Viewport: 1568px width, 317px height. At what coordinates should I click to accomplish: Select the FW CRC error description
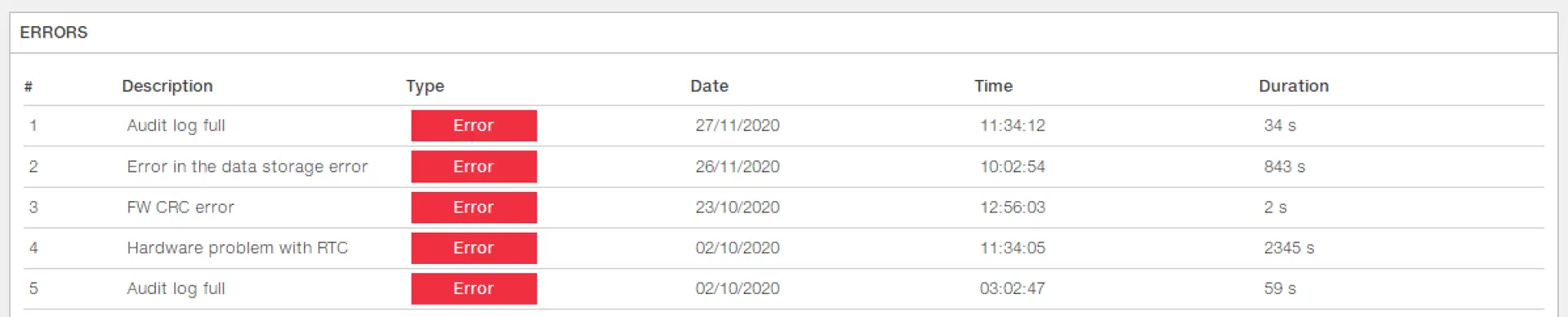[180, 208]
